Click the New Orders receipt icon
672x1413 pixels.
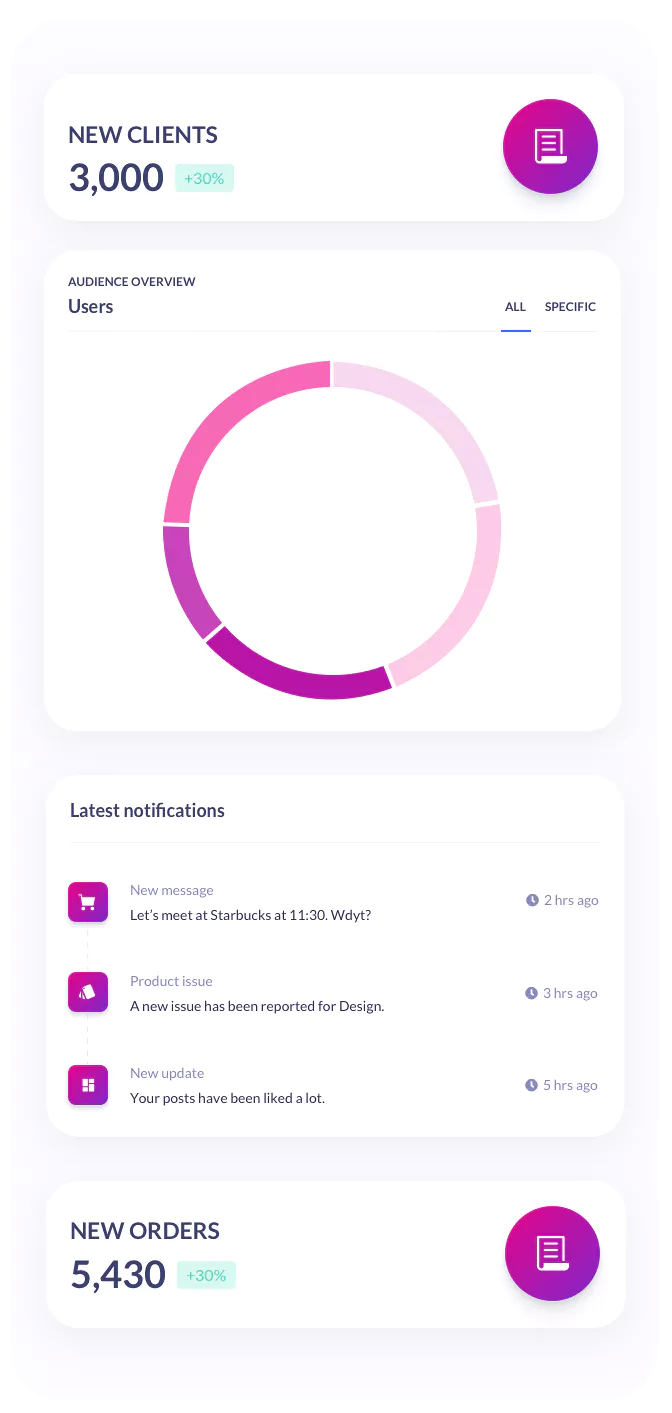[x=552, y=1253]
